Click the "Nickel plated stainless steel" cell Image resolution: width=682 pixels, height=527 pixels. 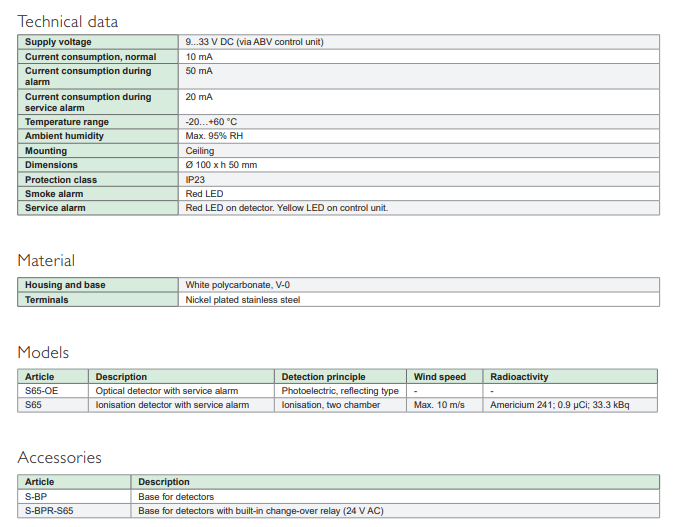click(x=242, y=300)
